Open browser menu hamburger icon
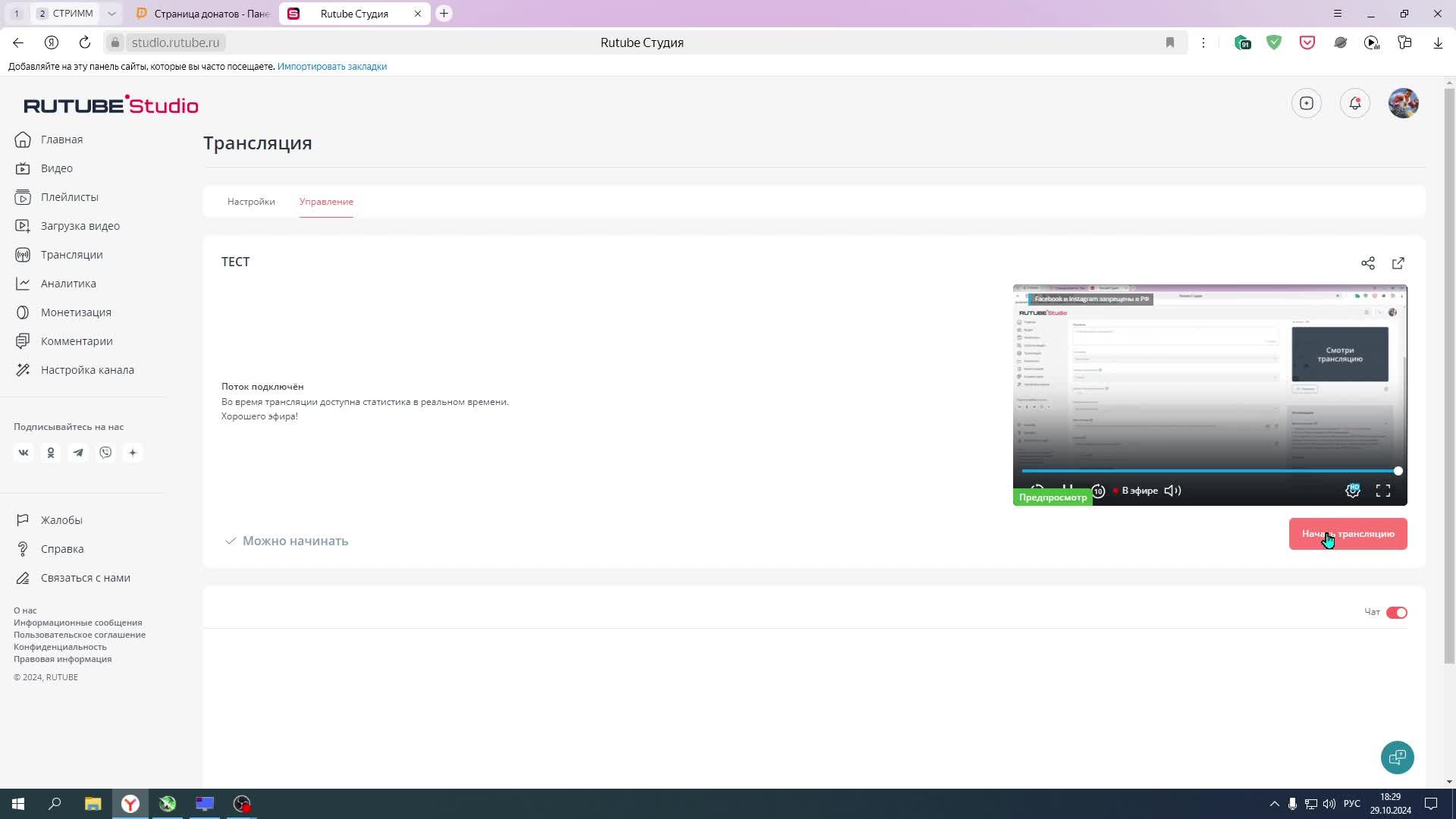The image size is (1456, 819). (x=1338, y=14)
